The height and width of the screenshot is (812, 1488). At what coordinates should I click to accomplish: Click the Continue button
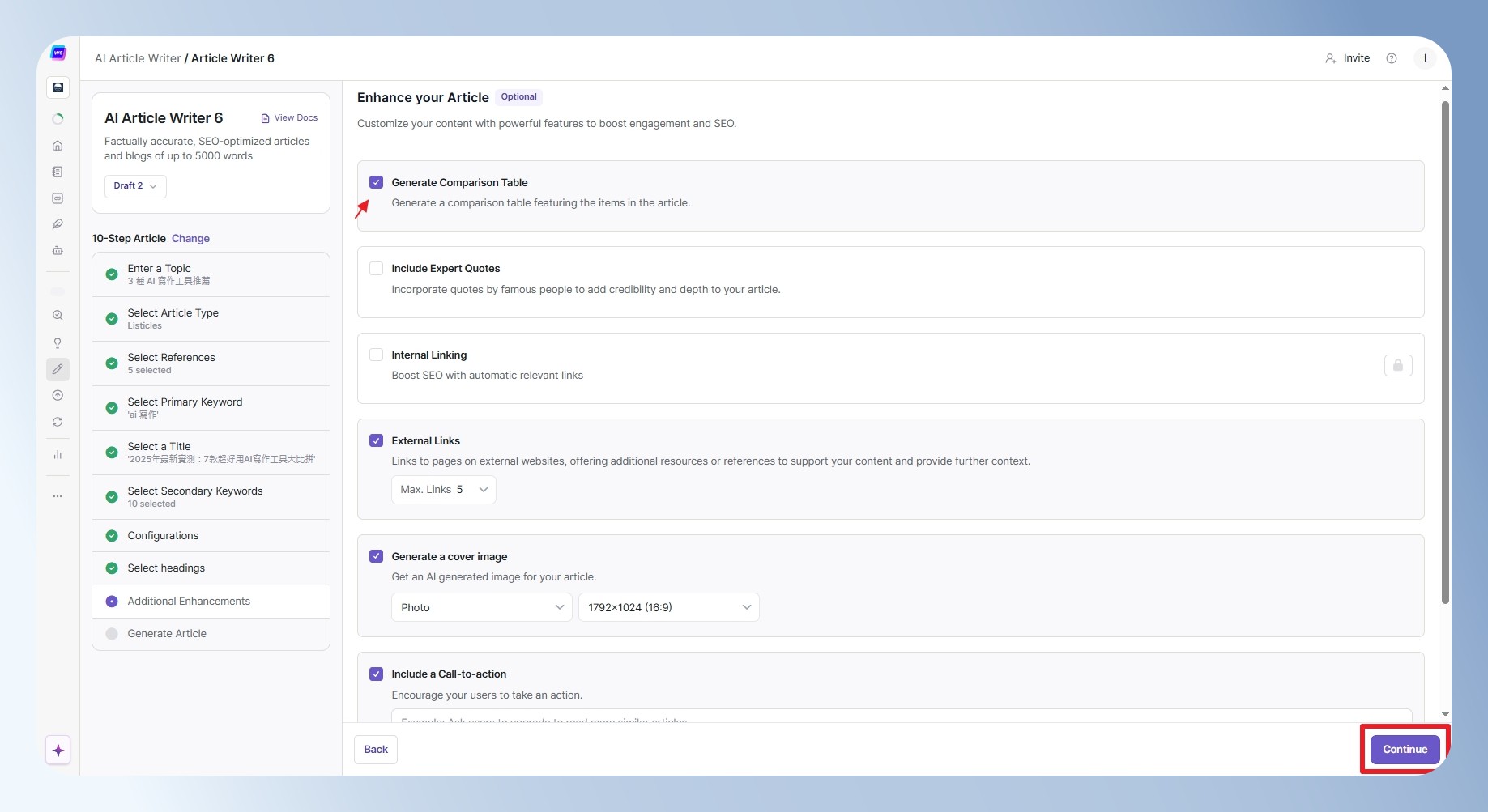[x=1405, y=750]
